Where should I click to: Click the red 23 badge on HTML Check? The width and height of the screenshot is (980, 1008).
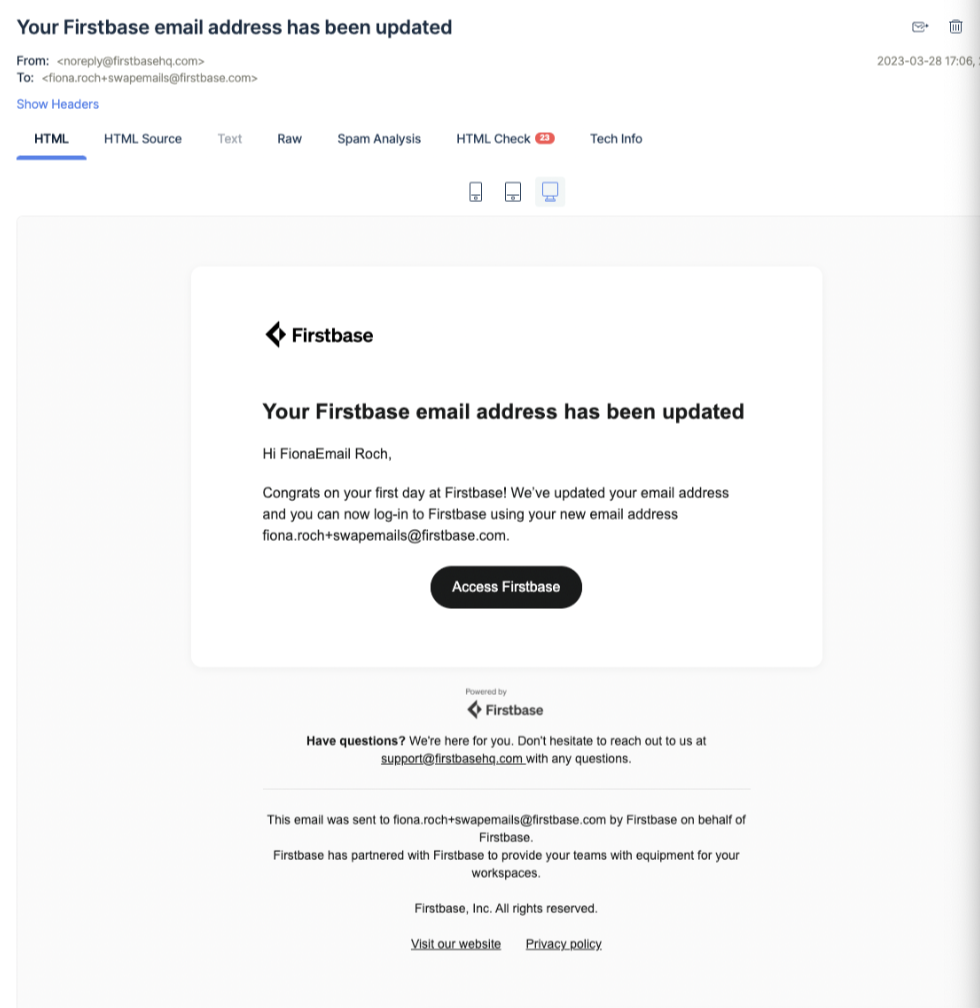coord(545,138)
